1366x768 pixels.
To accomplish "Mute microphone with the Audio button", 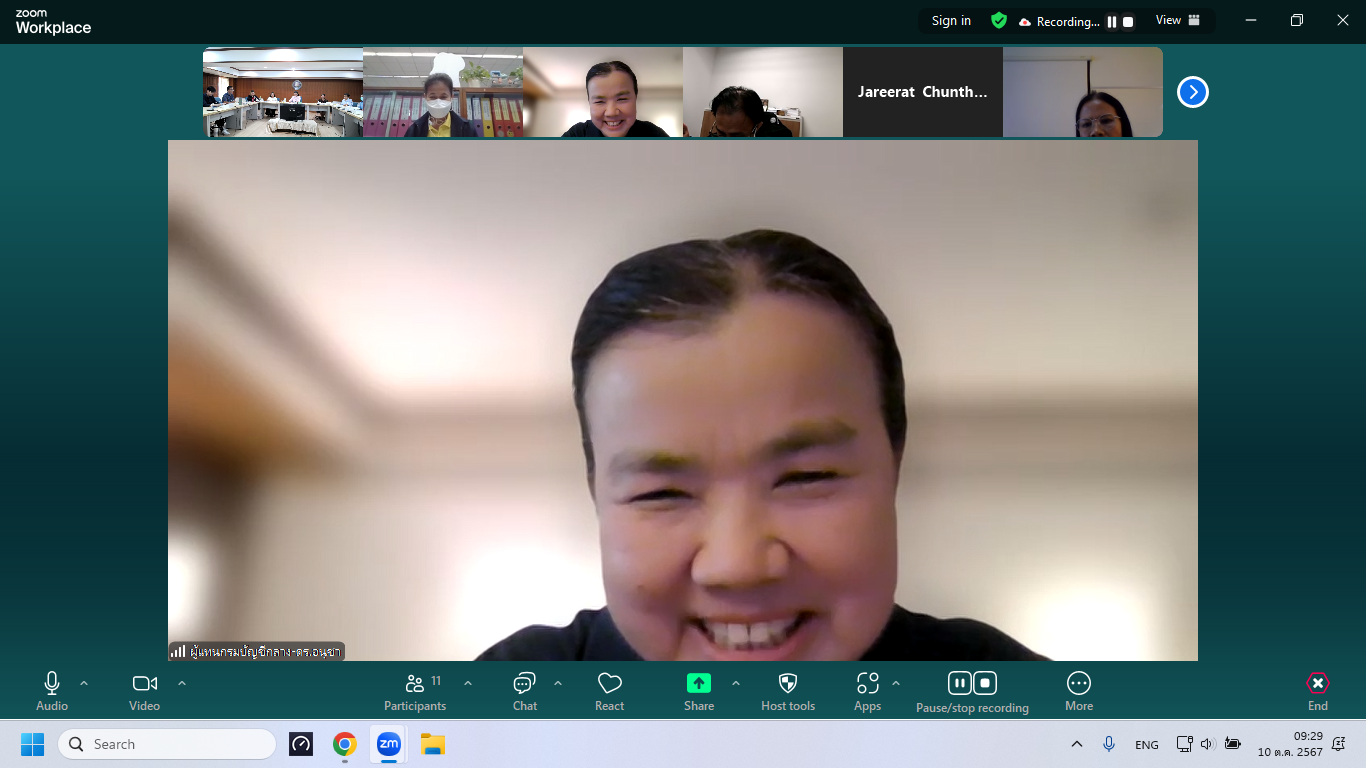I will pyautogui.click(x=52, y=692).
